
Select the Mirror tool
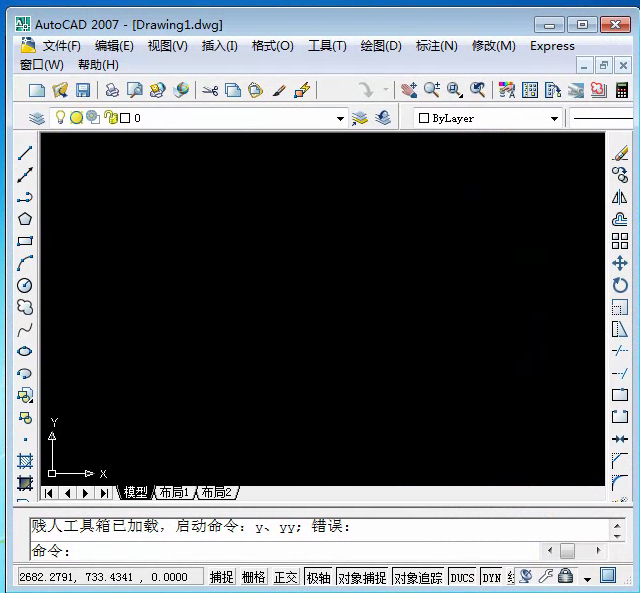[620, 197]
